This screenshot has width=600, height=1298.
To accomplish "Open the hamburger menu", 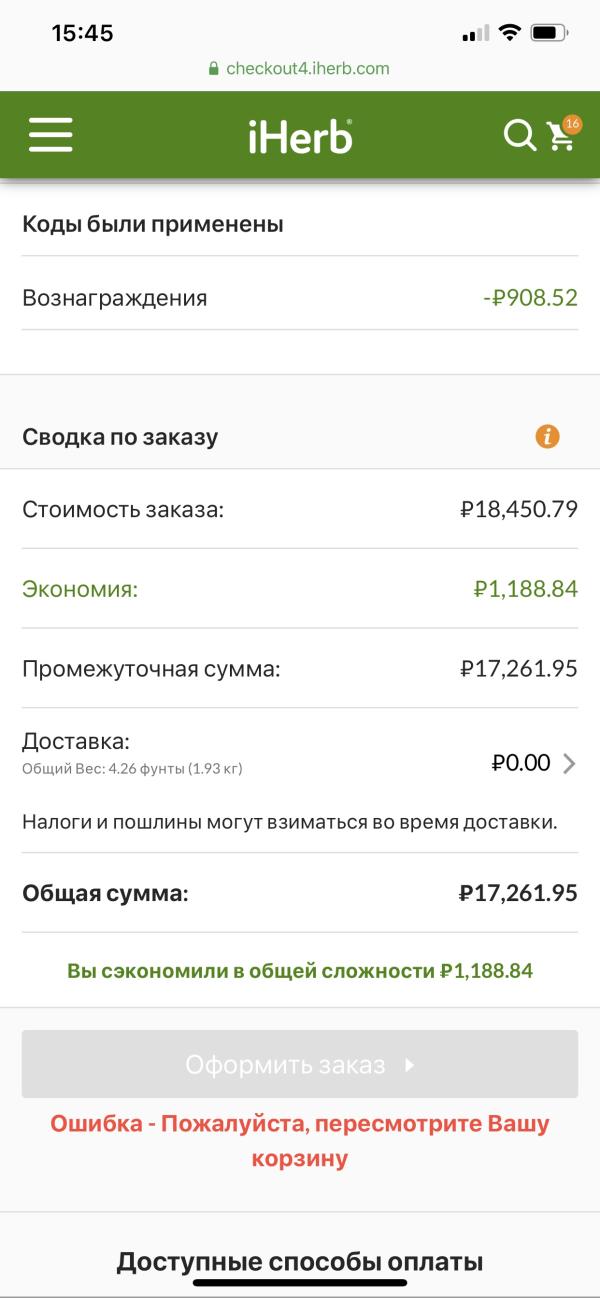I will [51, 135].
